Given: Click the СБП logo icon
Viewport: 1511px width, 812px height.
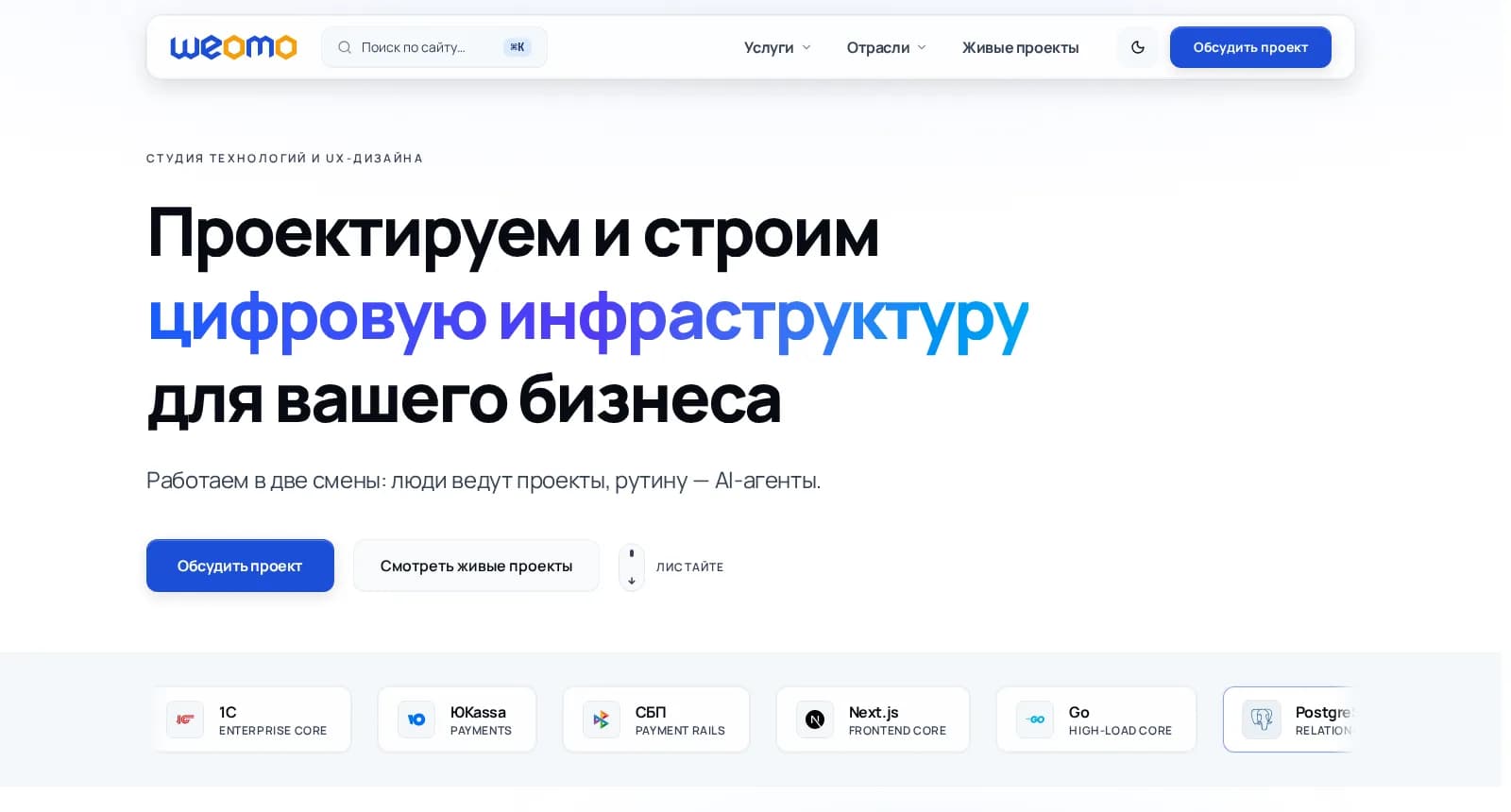Looking at the screenshot, I should pyautogui.click(x=602, y=719).
